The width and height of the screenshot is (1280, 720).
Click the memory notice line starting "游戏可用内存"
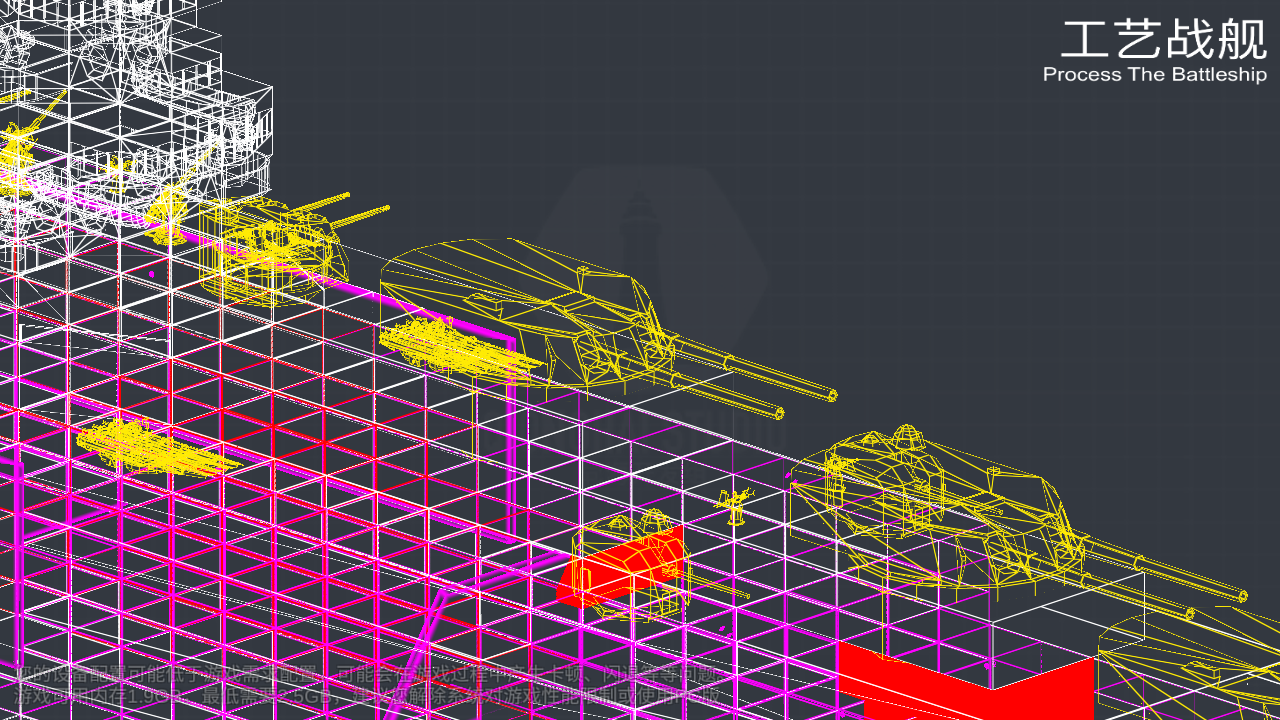(x=367, y=694)
